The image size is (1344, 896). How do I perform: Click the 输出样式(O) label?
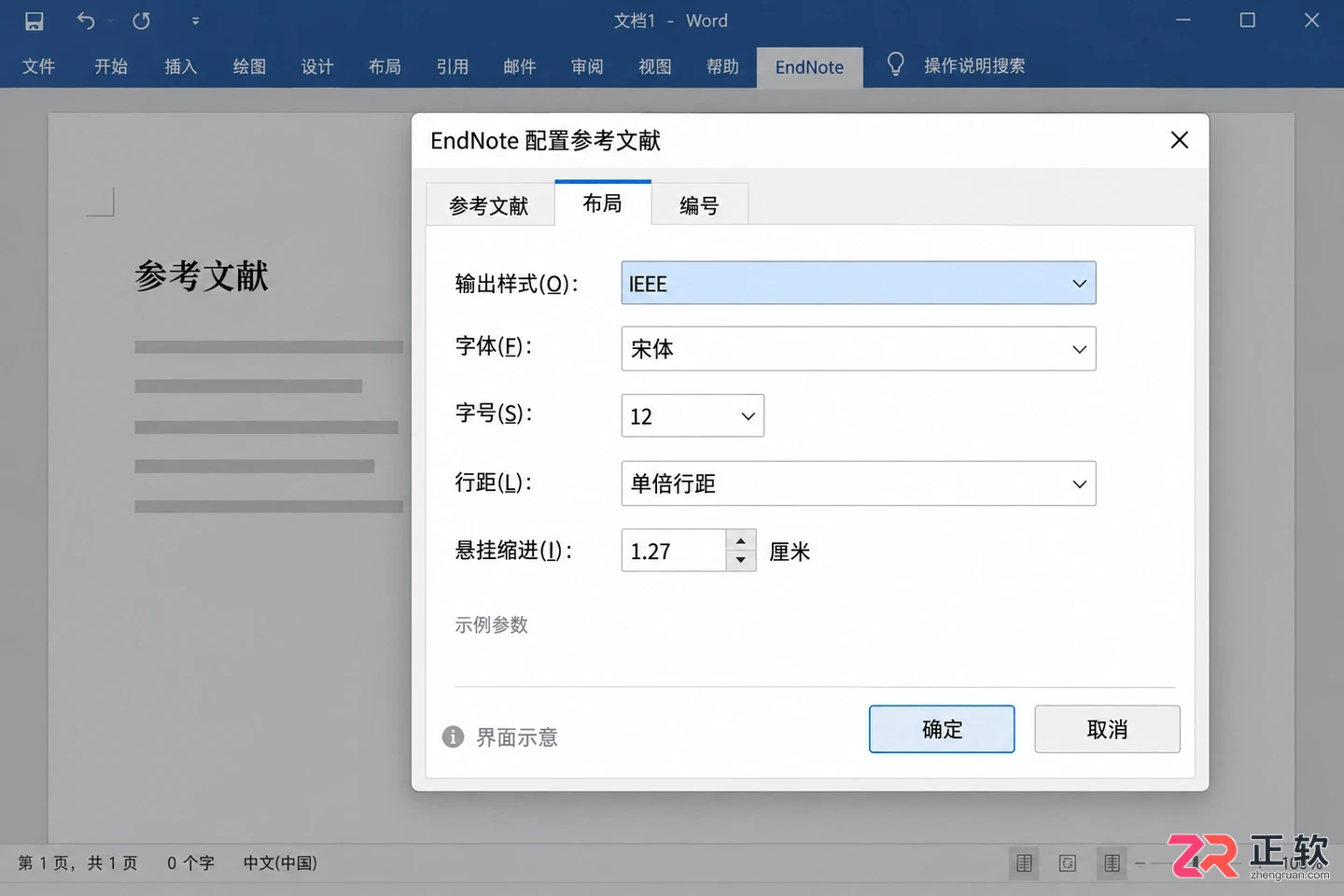pos(517,284)
